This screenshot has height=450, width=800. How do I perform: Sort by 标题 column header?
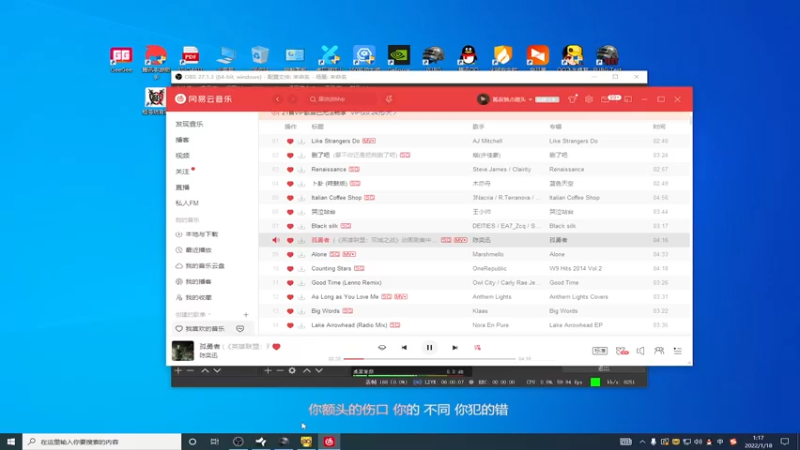(318, 127)
